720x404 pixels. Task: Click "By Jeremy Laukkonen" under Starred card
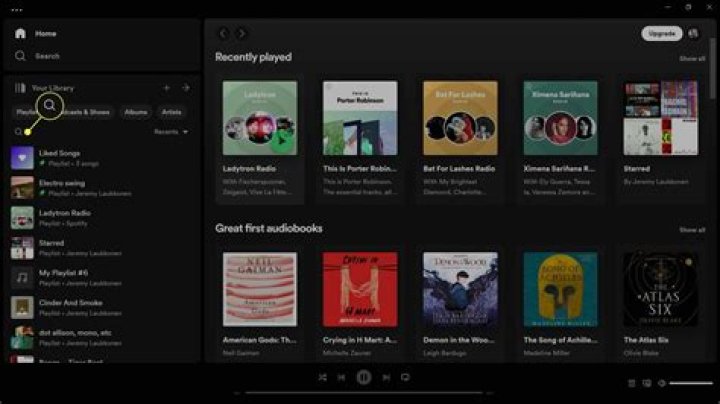point(656,182)
